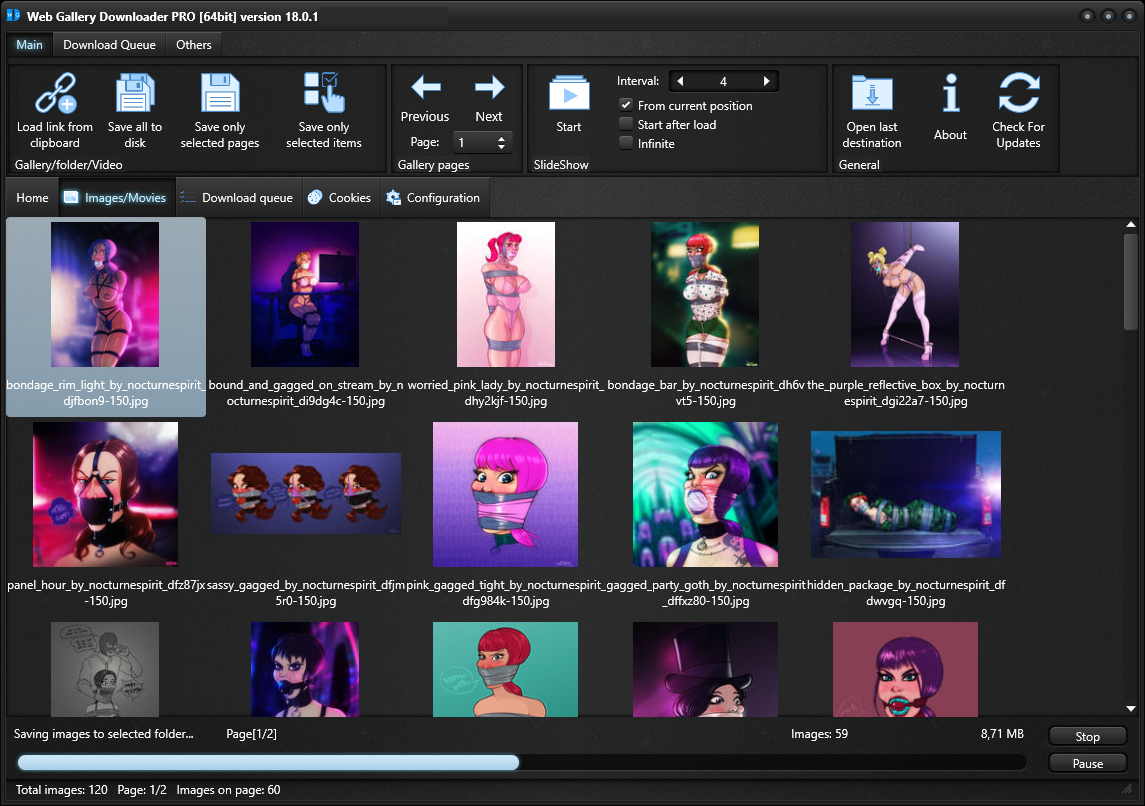Select bondage_rim_light thumbnail

105,294
